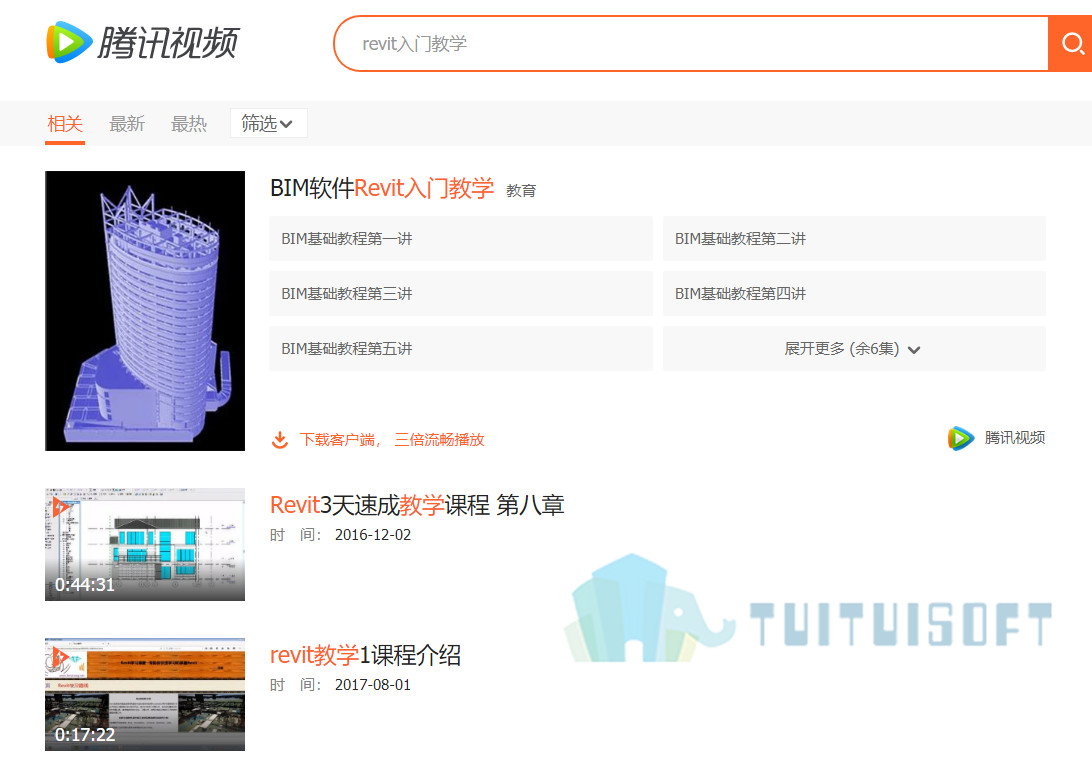Click the 腾讯视频 source label text
1092x769 pixels.
[1015, 437]
